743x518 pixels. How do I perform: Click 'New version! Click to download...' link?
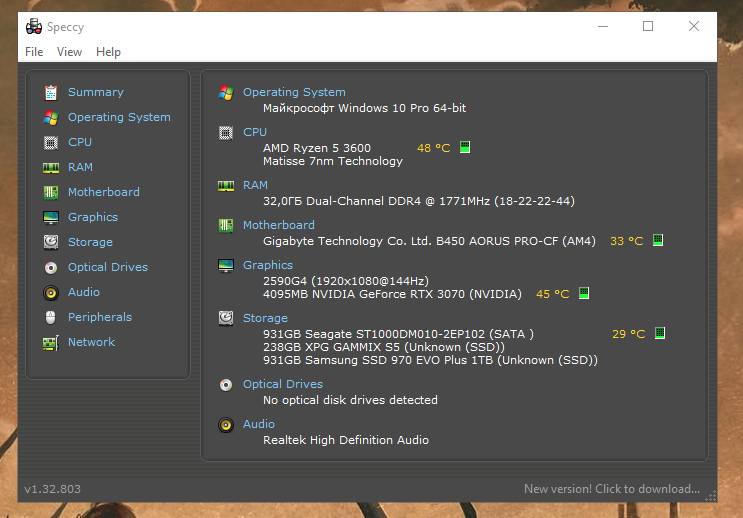pyautogui.click(x=612, y=489)
